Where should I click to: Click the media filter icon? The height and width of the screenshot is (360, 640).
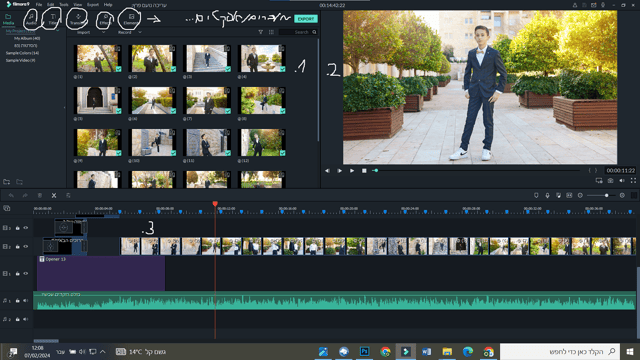(261, 32)
